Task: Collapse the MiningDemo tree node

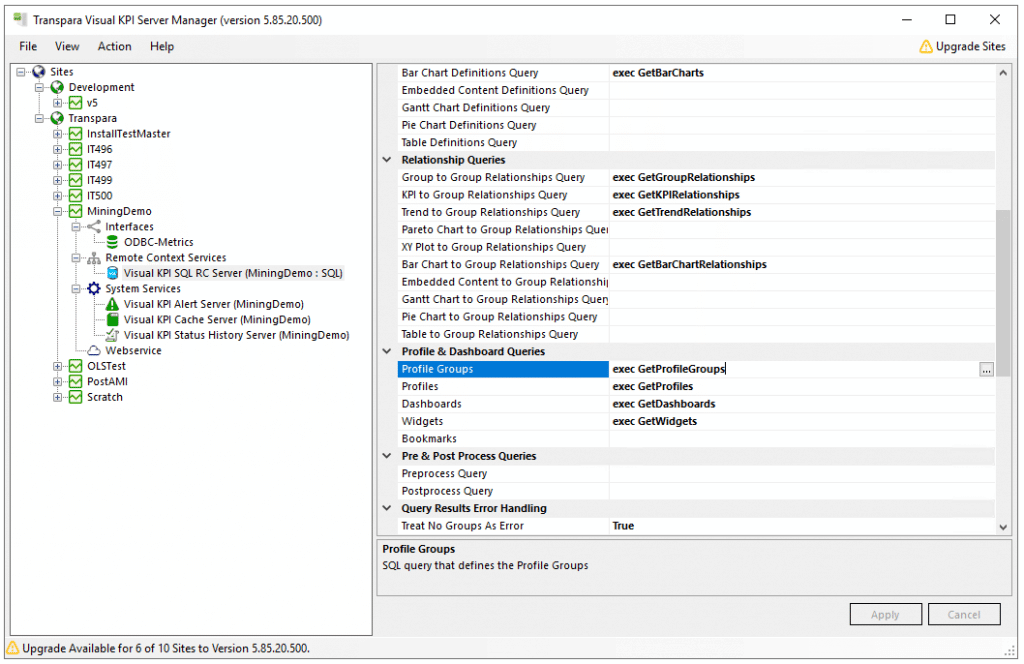Action: point(58,211)
